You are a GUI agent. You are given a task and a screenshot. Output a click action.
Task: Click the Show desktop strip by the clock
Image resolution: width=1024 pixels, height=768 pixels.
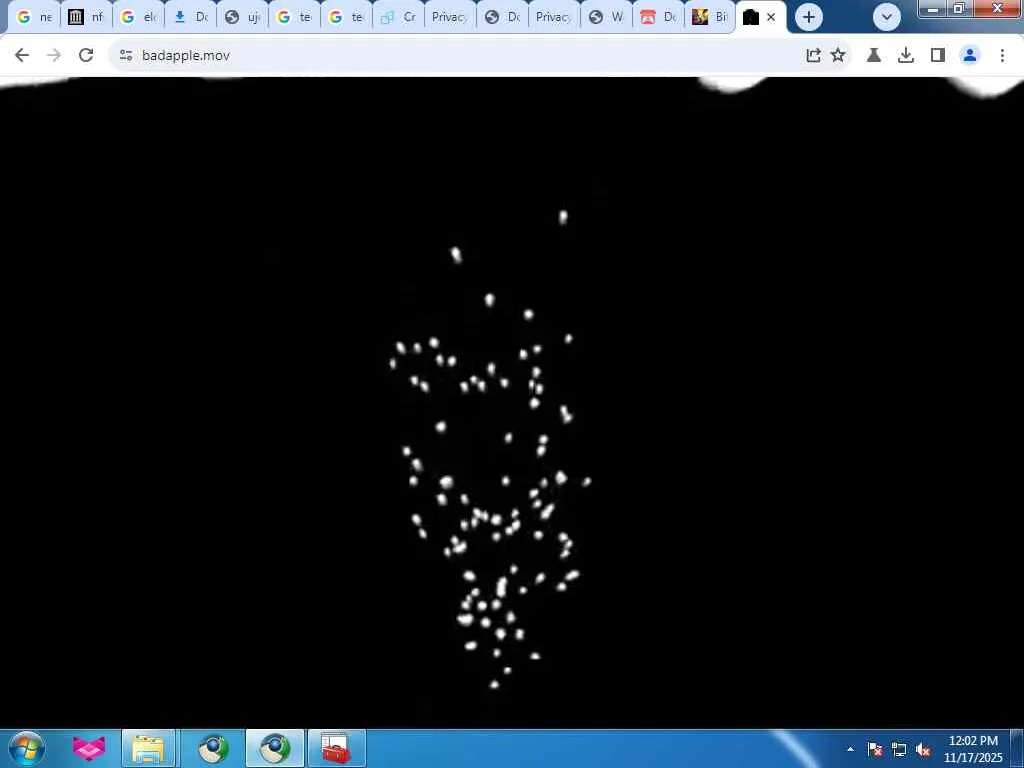(1017, 749)
